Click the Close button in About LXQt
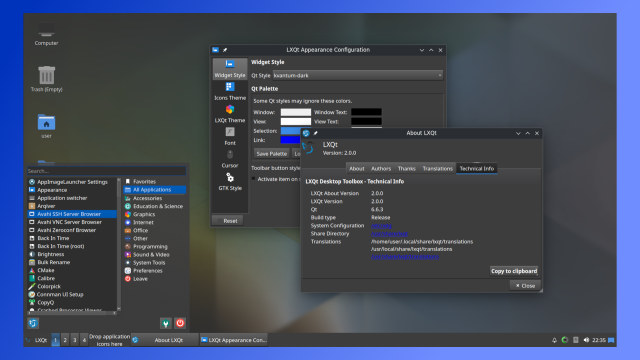The image size is (640, 360). tap(525, 286)
